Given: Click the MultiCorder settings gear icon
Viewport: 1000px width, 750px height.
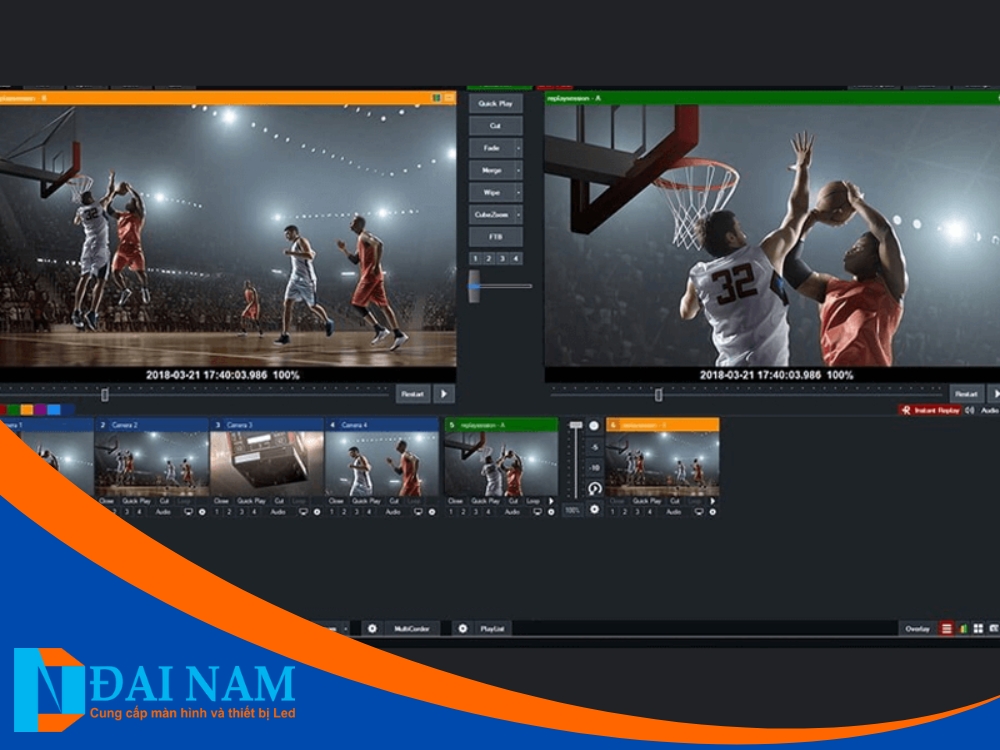Looking at the screenshot, I should tap(372, 628).
